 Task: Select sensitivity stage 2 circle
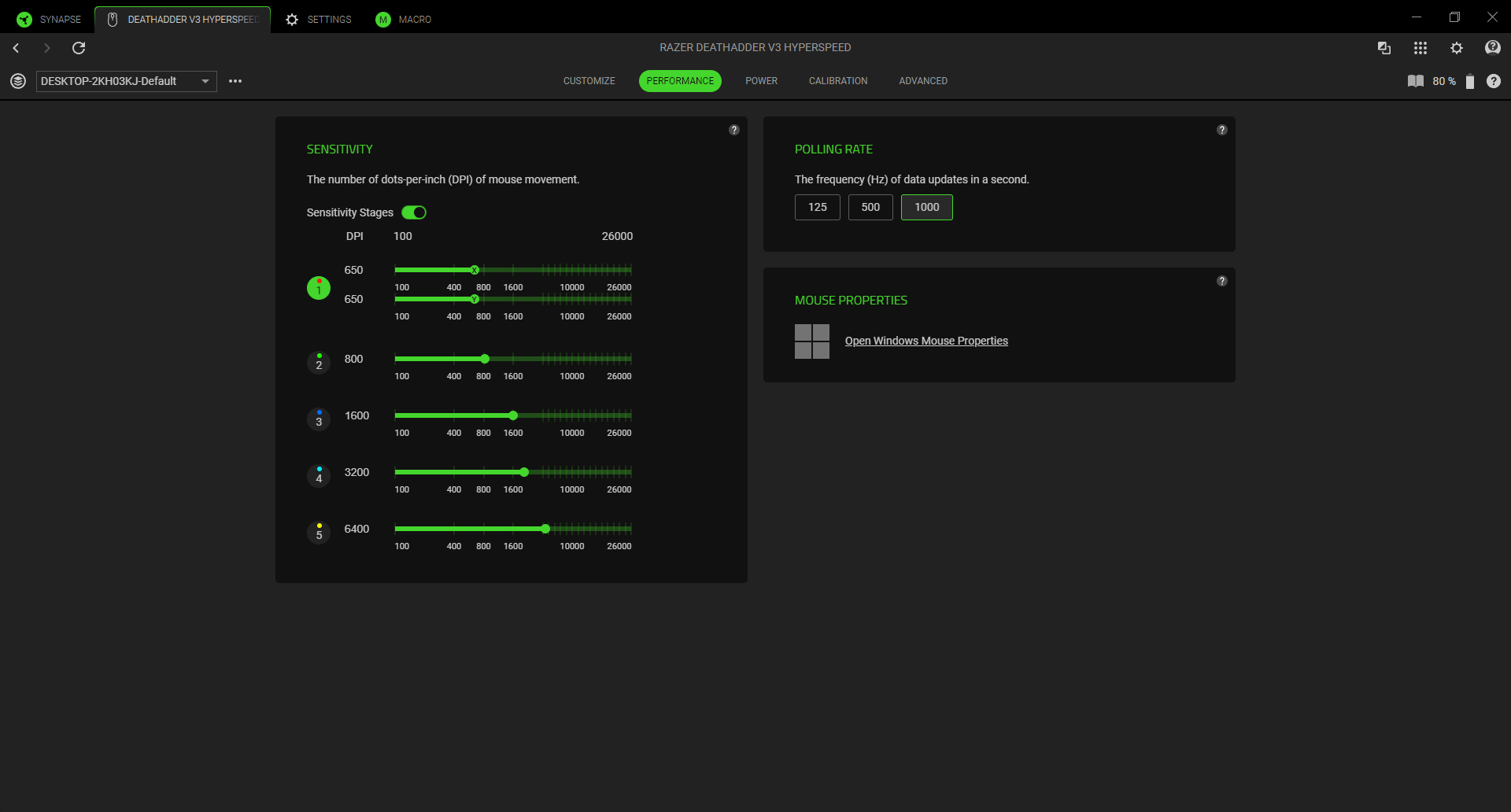[319, 363]
